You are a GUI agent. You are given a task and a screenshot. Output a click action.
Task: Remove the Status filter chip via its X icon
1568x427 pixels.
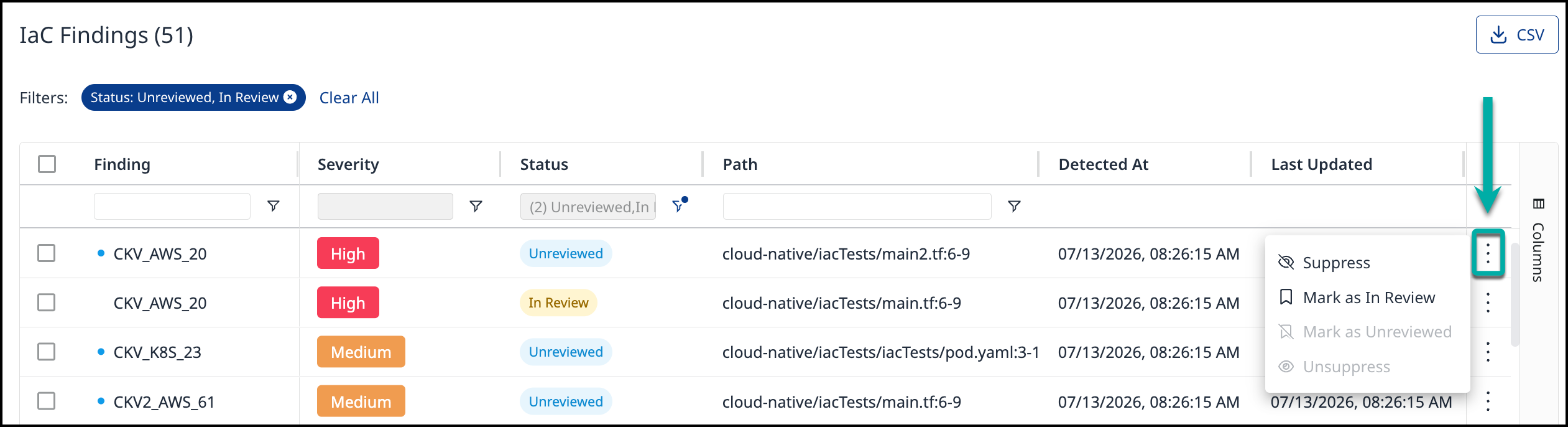click(x=290, y=97)
